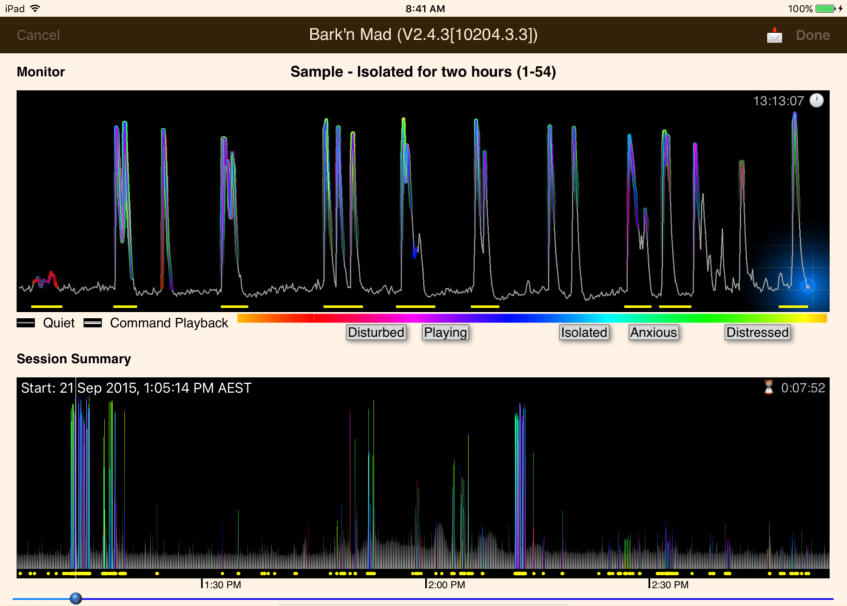Image resolution: width=847 pixels, height=606 pixels.
Task: Tap the Bluetooth icon in status bar
Action: 842,8
